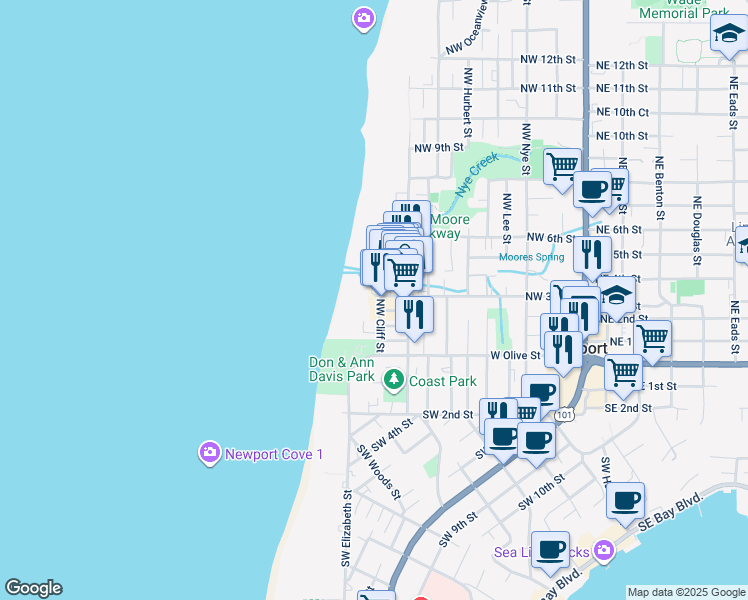Open the coffee cup marker left of Sea Lion Docks

[550, 549]
